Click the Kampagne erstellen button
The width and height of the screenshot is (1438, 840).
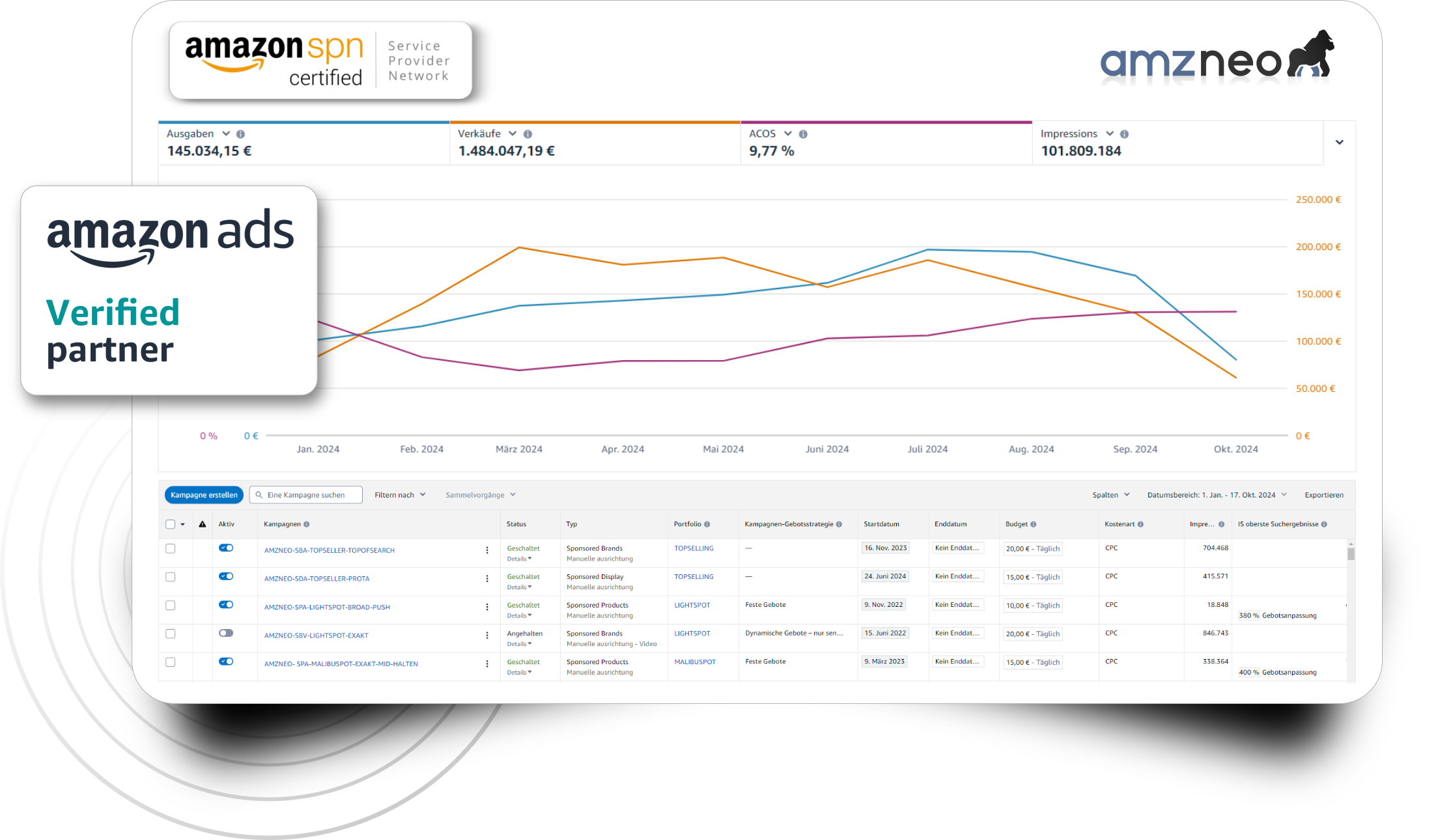204,495
